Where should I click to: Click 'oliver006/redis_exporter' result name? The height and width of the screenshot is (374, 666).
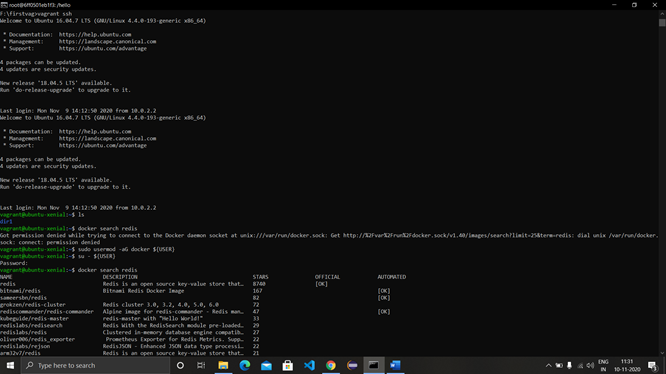click(x=37, y=339)
